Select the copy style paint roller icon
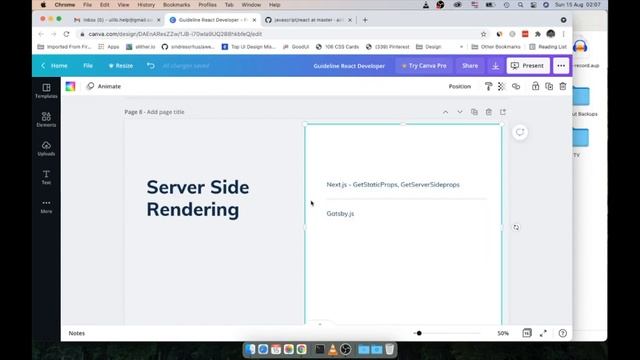This screenshot has width=640, height=360. pos(488,86)
